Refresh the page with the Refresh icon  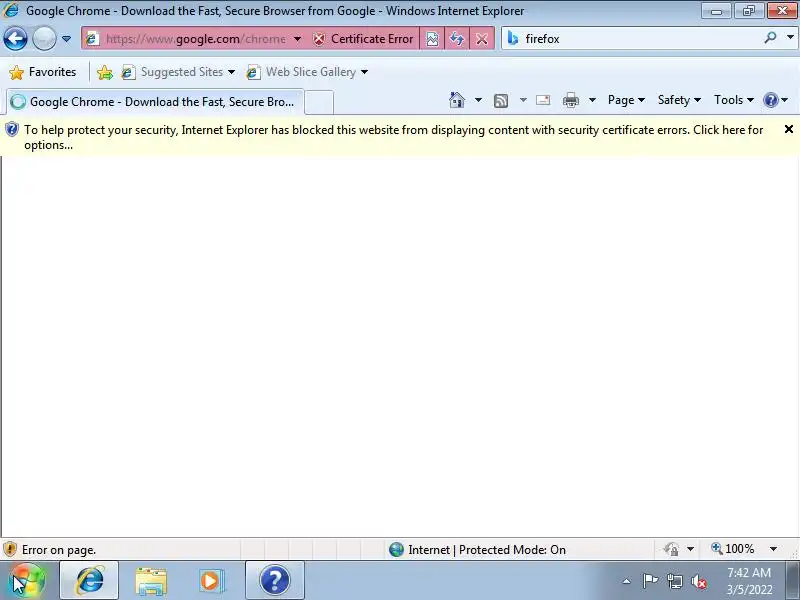coord(457,39)
